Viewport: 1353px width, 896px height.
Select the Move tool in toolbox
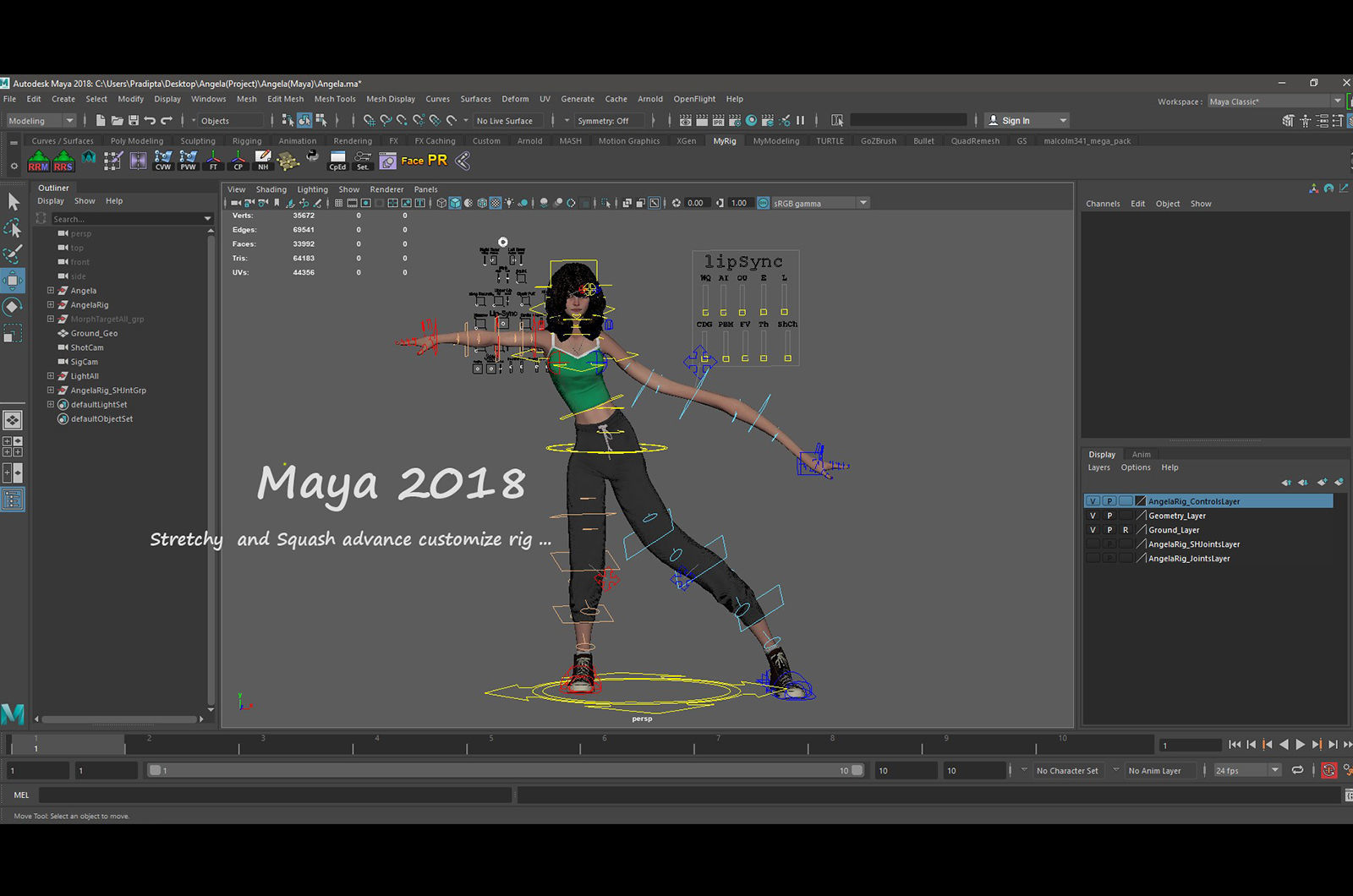(13, 281)
